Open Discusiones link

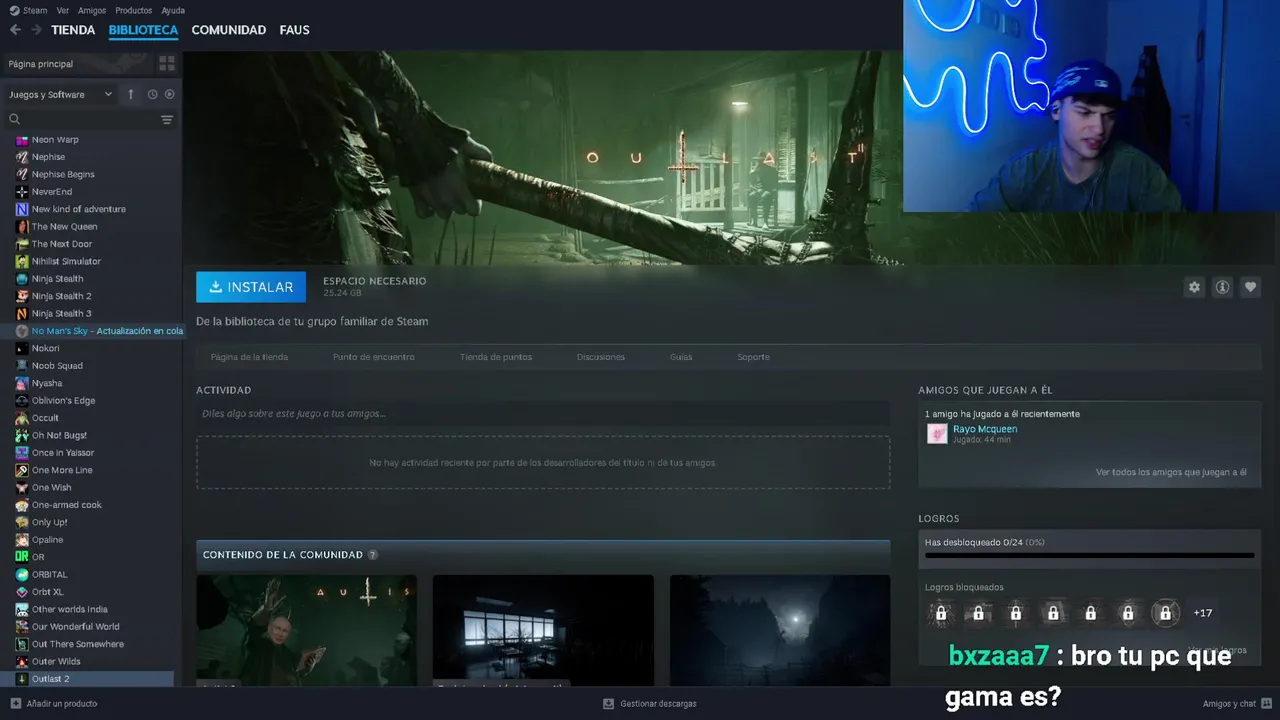pyautogui.click(x=601, y=357)
